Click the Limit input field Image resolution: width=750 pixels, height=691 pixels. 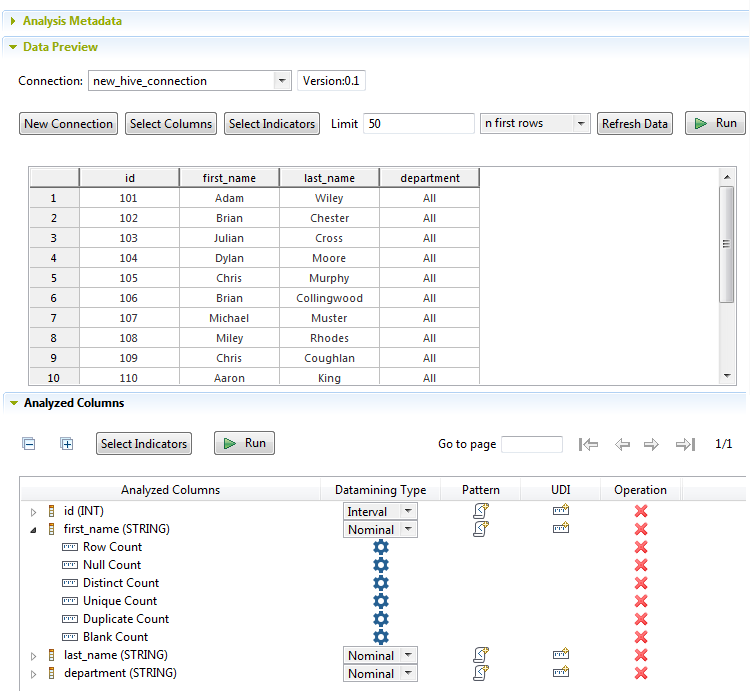pos(418,124)
